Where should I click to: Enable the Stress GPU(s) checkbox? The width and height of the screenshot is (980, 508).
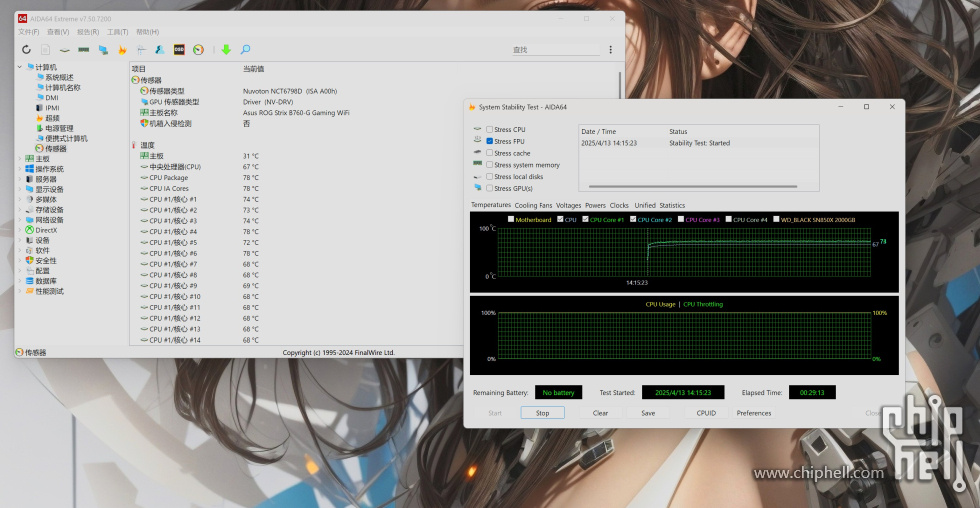coord(489,188)
